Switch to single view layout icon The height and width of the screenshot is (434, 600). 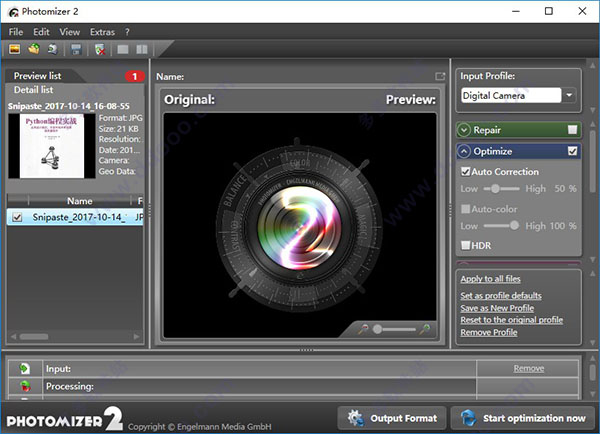(123, 49)
